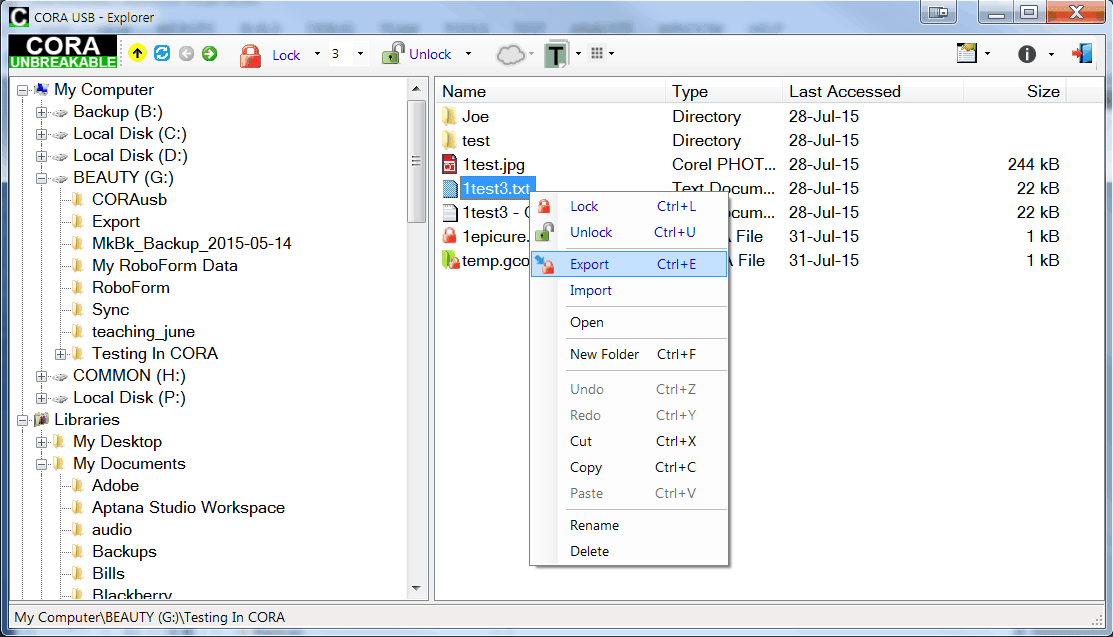Click the Joe folder icon
Image resolution: width=1113 pixels, height=637 pixels.
click(x=449, y=116)
